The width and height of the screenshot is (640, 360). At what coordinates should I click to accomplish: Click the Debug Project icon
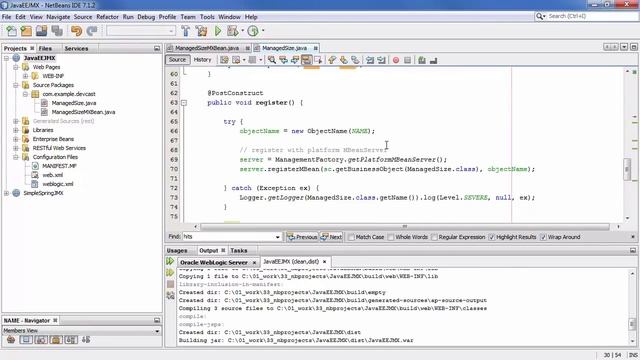[233, 31]
